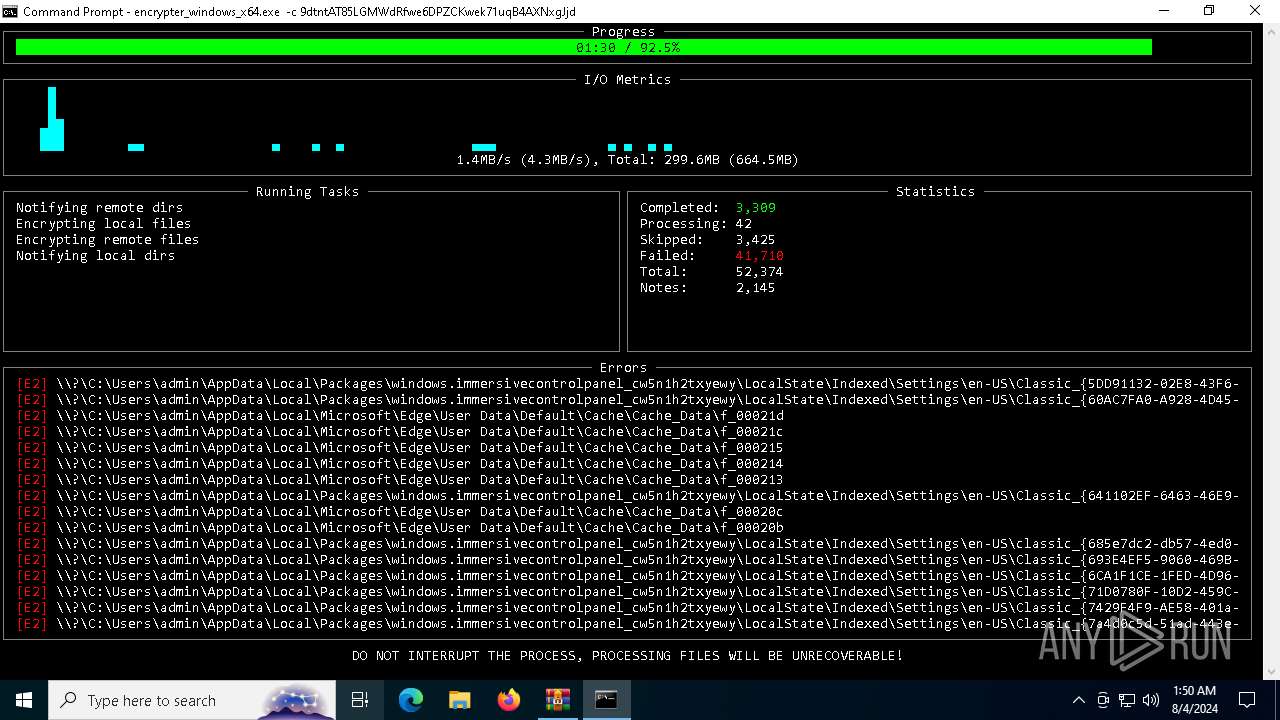Click error line for Cache_Data\f_00021c
Viewport: 1280px width, 720px height.
[400, 432]
